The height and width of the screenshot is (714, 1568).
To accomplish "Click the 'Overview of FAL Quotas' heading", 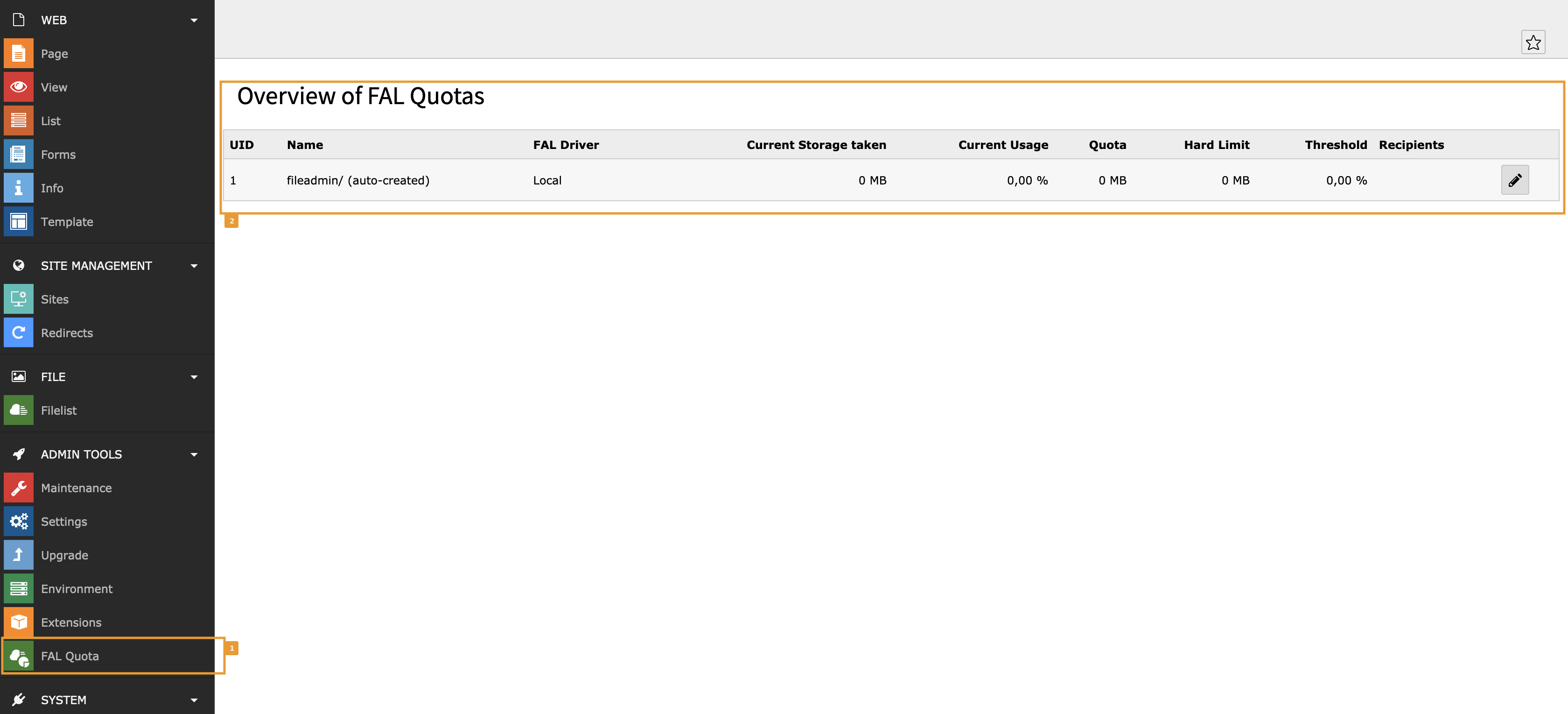I will [x=360, y=96].
